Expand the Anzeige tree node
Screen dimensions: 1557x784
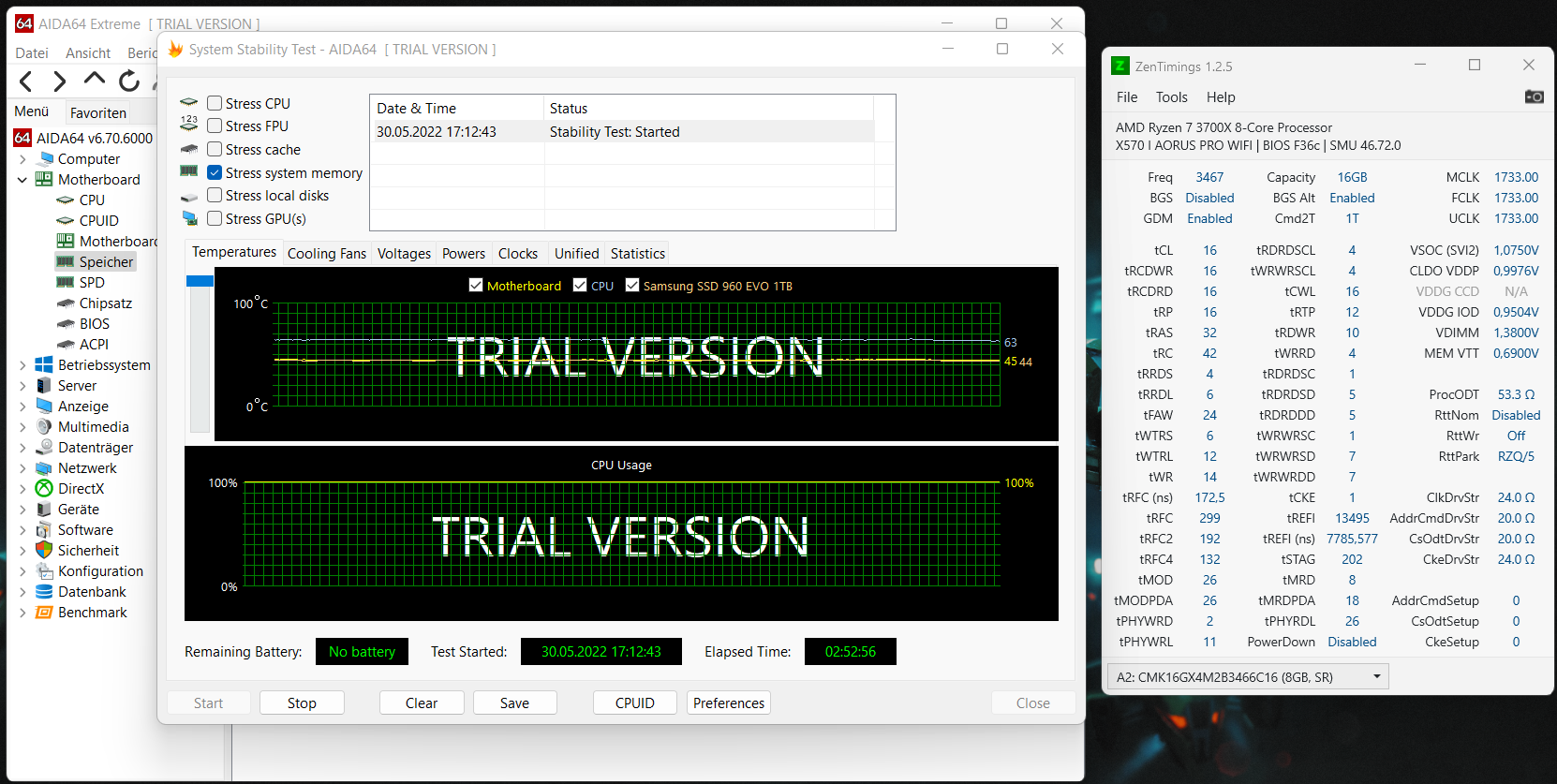(22, 406)
